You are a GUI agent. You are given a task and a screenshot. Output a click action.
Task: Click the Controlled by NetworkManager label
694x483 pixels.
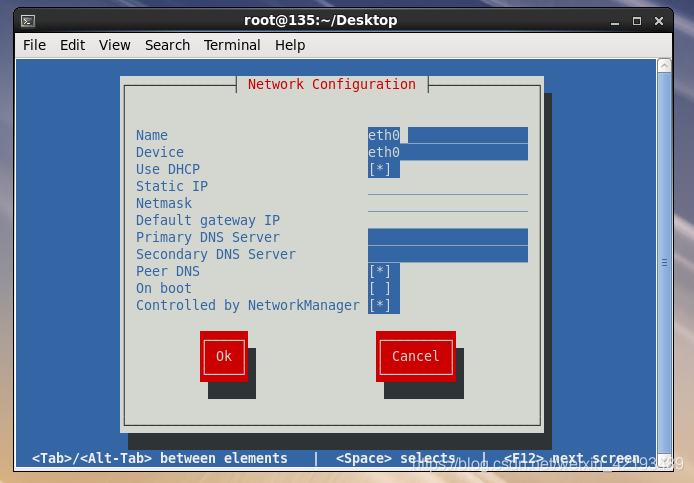click(x=248, y=305)
